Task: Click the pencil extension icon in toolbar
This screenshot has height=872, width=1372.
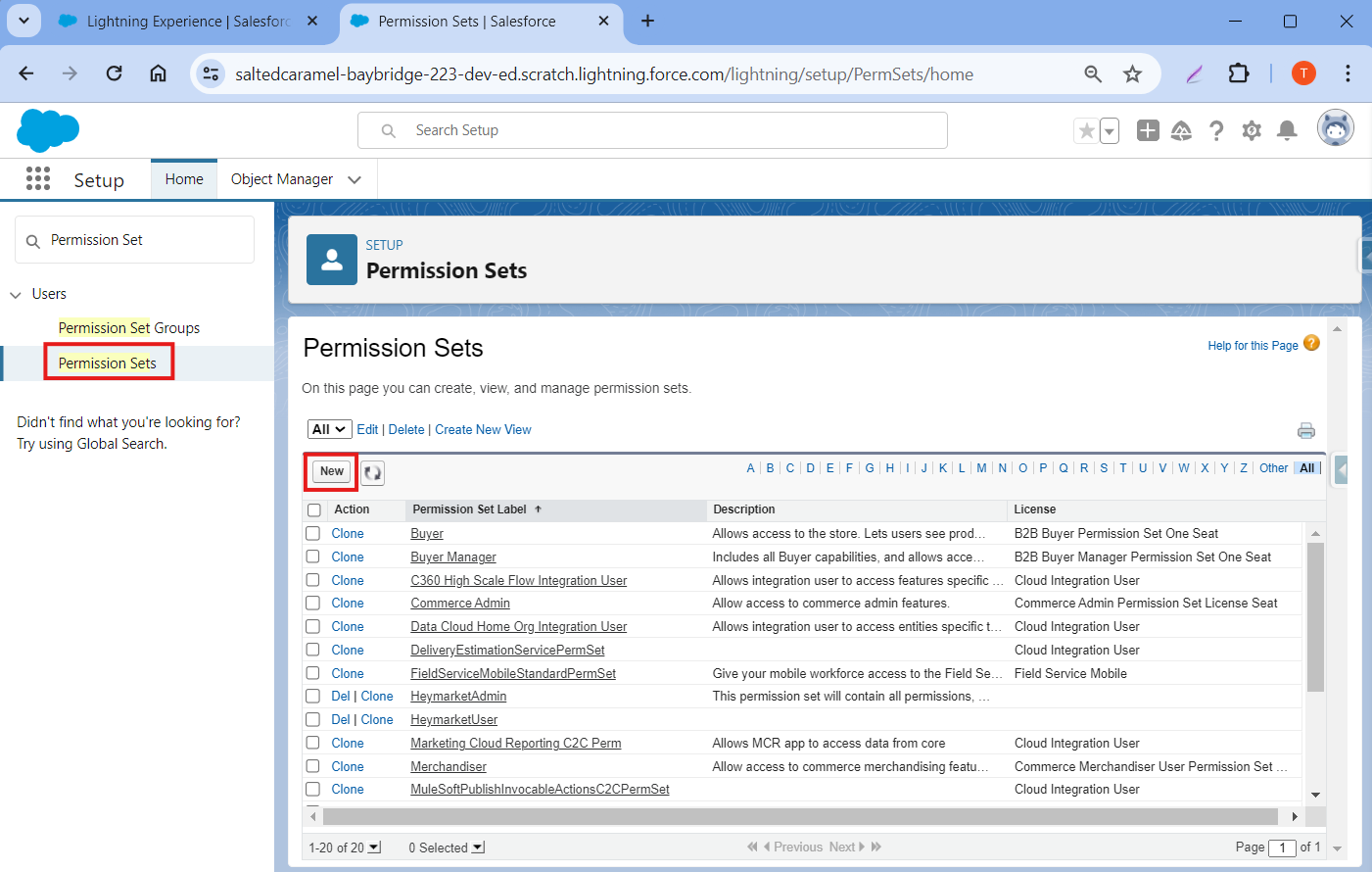Action: (x=1194, y=73)
